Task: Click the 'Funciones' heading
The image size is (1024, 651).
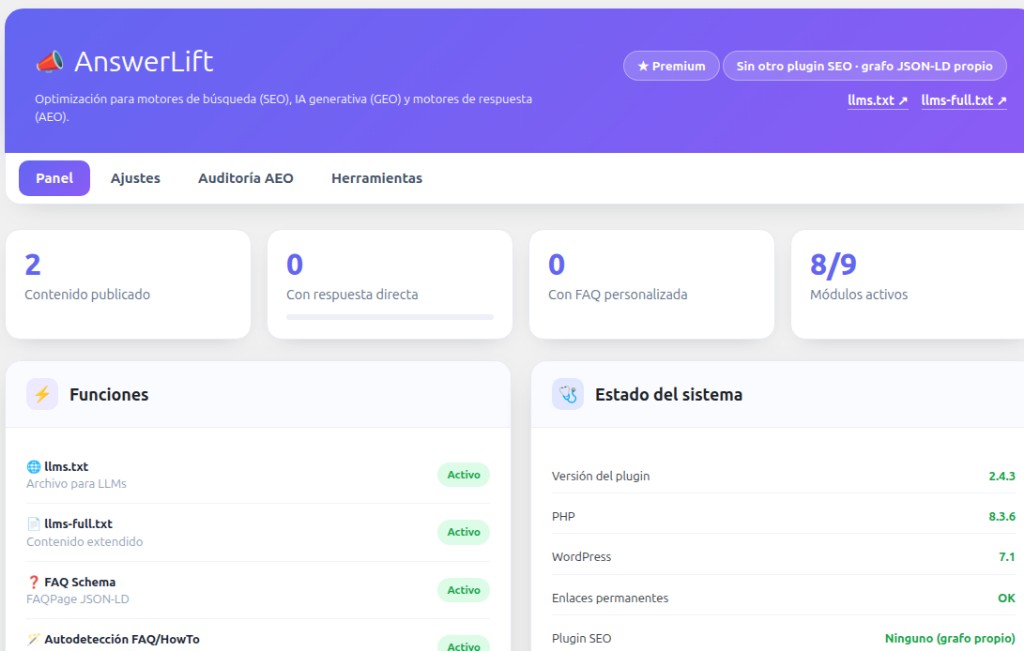Action: 109,394
